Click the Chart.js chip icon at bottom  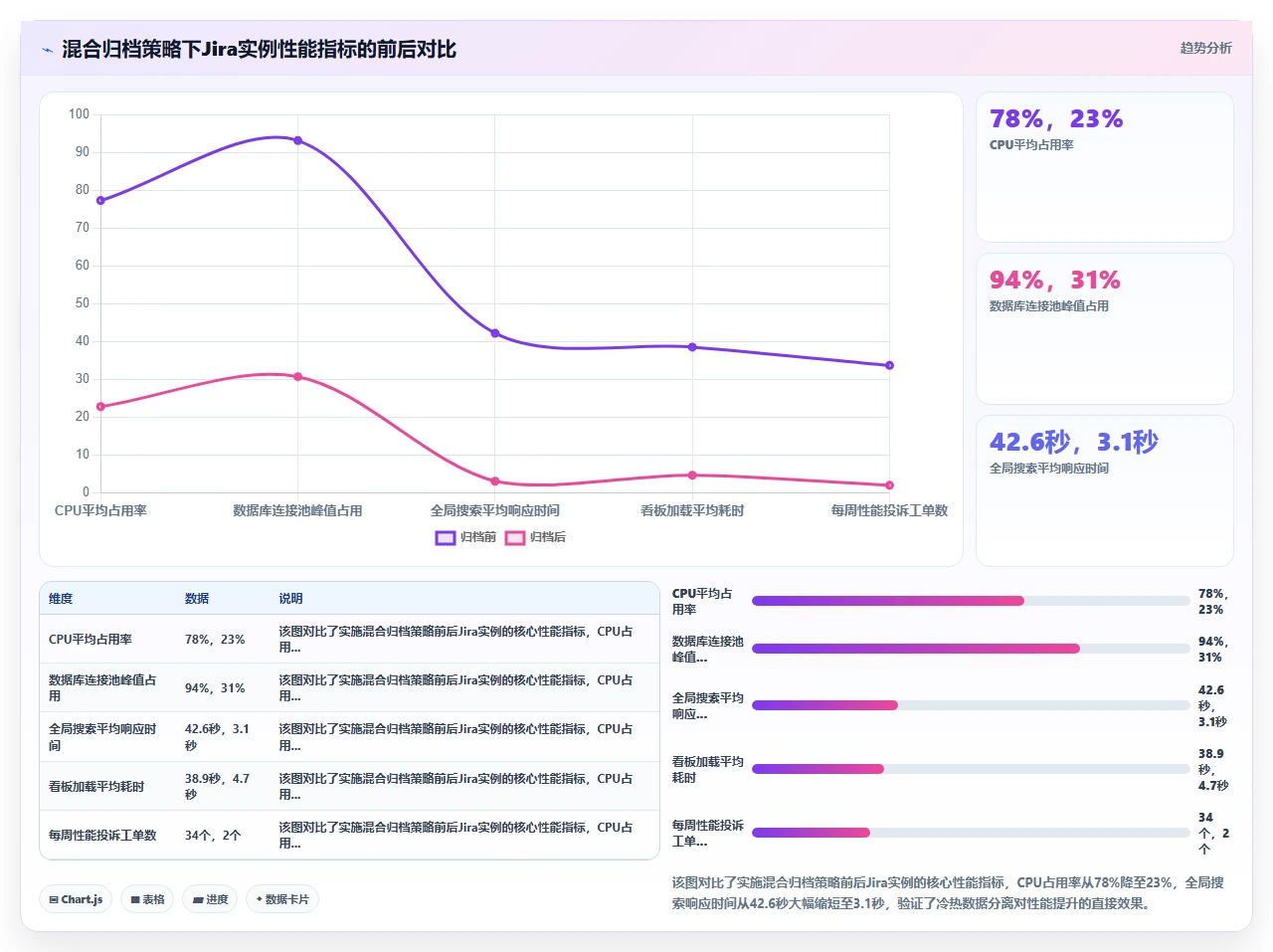[x=54, y=899]
